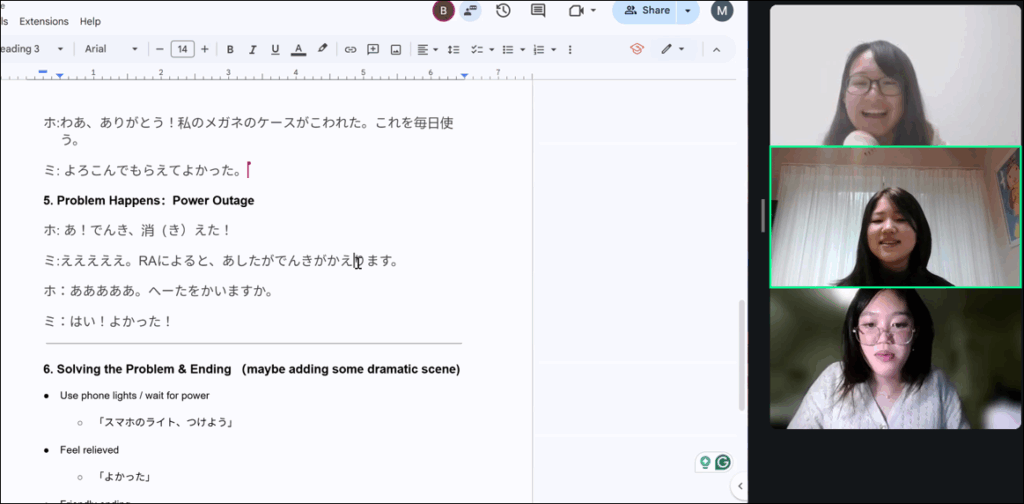
Task: Toggle bold formatting
Action: coord(230,49)
